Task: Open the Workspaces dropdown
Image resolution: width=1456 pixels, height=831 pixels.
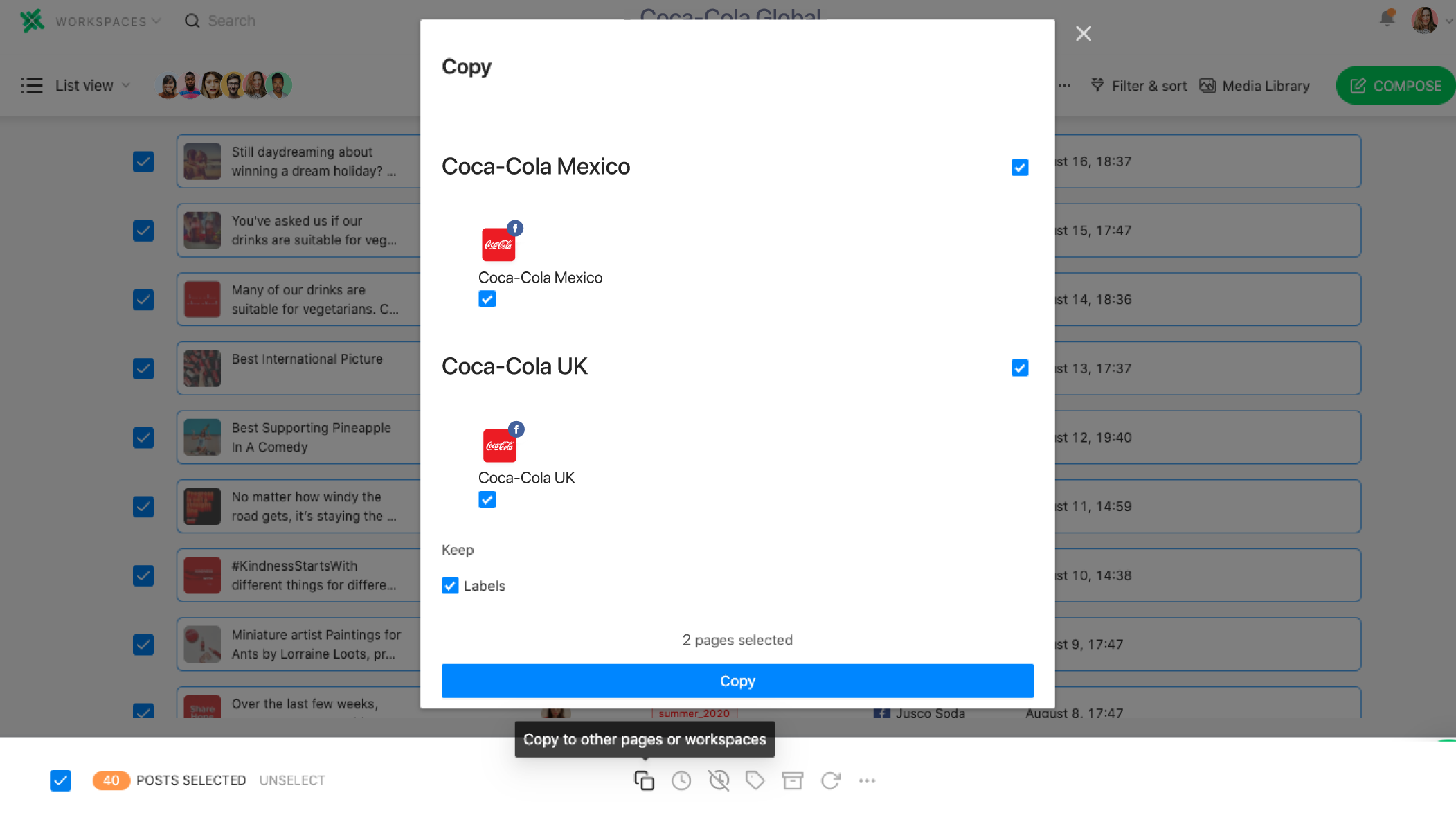Action: [108, 21]
